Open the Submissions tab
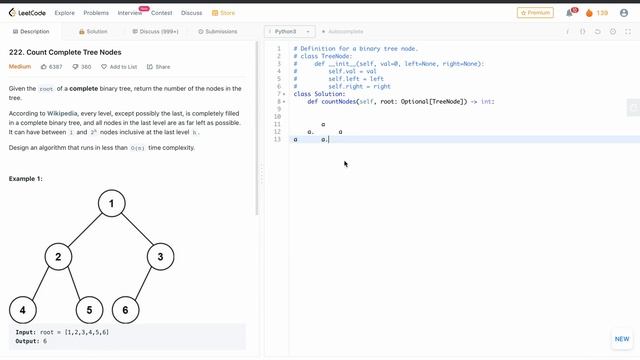The height and width of the screenshot is (360, 640). [218, 31]
